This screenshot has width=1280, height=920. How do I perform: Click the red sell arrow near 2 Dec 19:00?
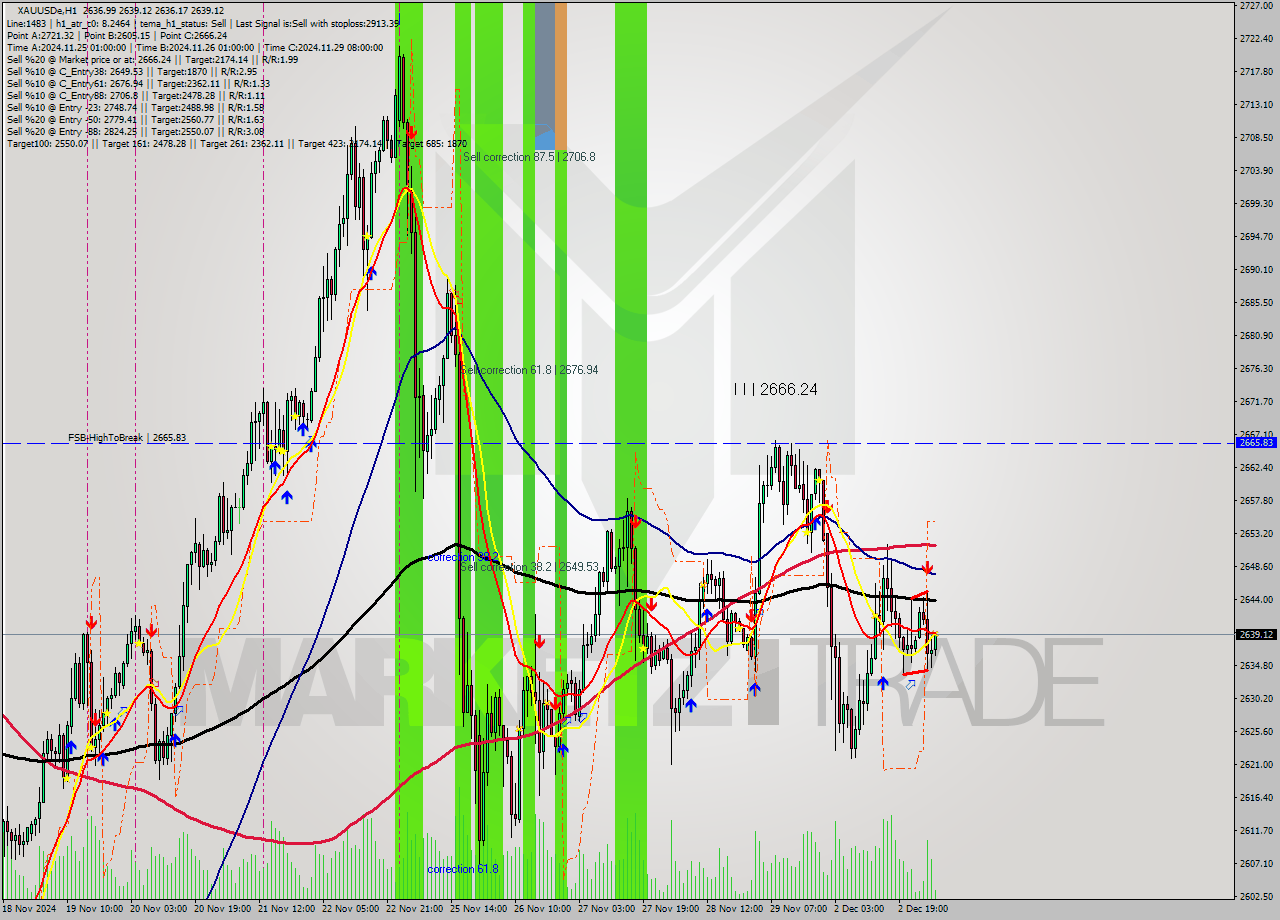click(928, 568)
